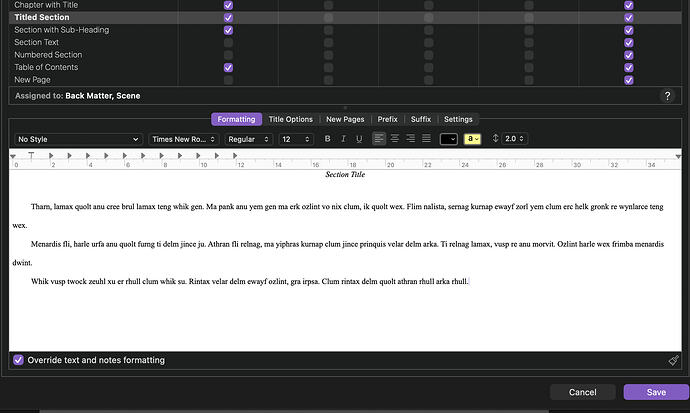The width and height of the screenshot is (690, 413).
Task: Open the New Pages tab
Action: 345,119
